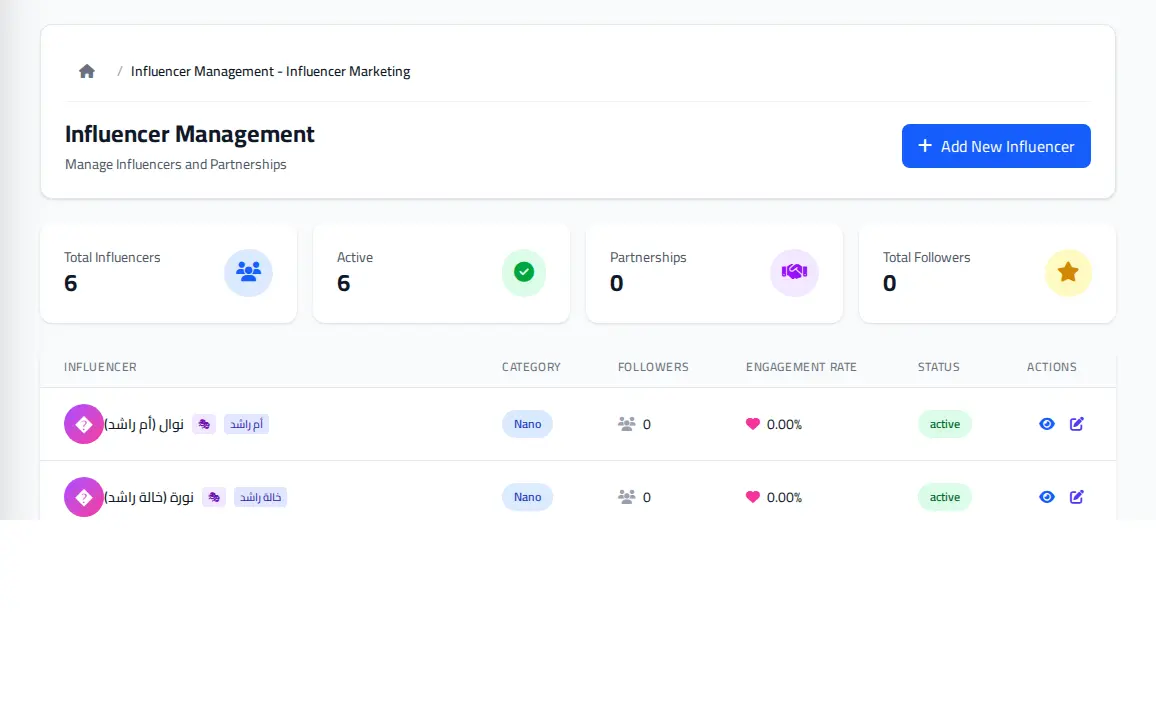Click the mask icon beside نوال
Screen dimensions: 1156x720
[204, 424]
